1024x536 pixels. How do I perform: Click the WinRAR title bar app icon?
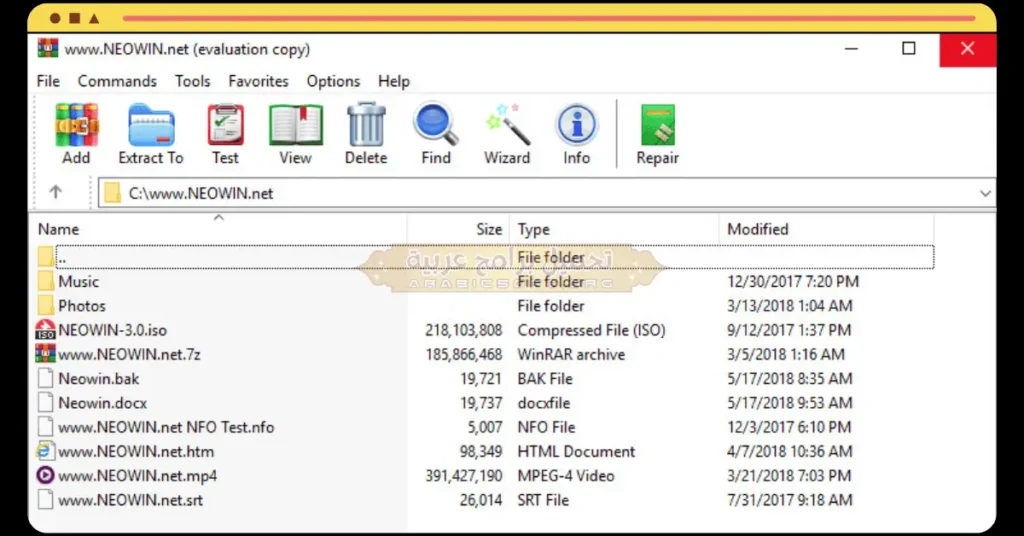click(48, 49)
